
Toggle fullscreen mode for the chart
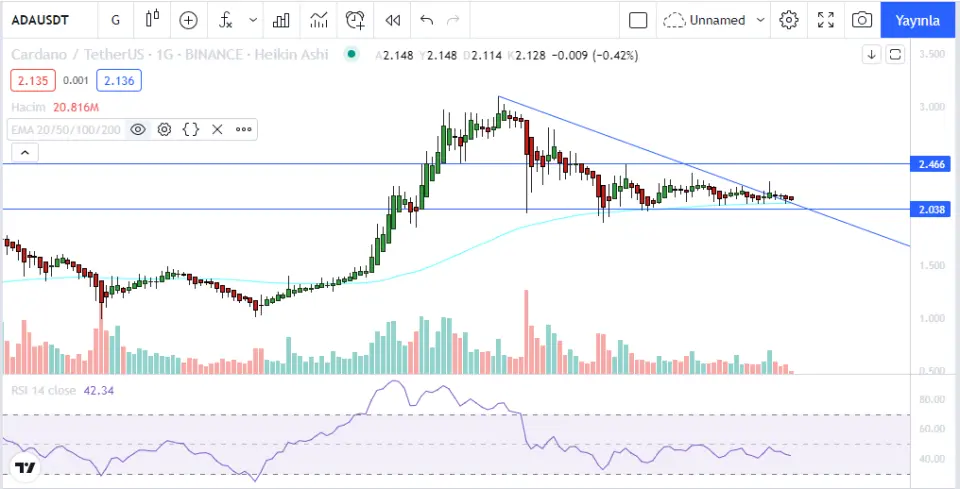[826, 19]
